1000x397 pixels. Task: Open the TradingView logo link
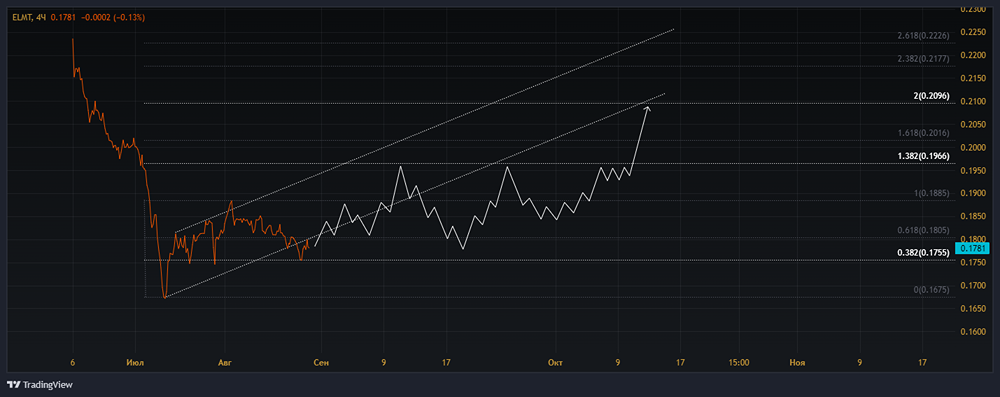[40, 385]
